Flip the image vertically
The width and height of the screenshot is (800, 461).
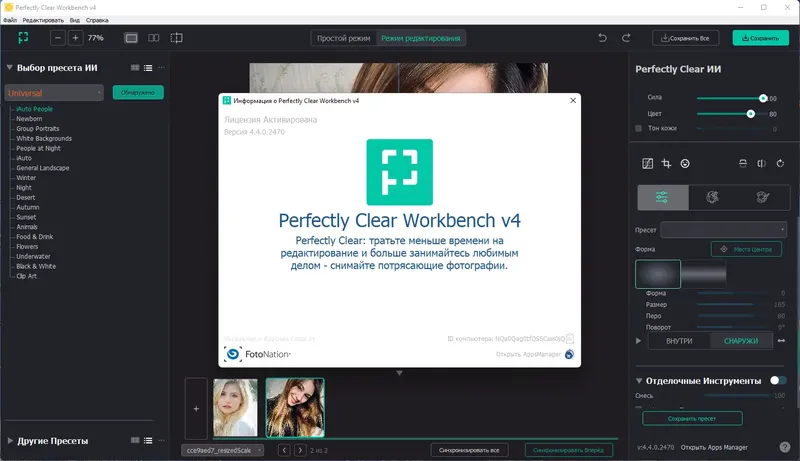point(743,163)
